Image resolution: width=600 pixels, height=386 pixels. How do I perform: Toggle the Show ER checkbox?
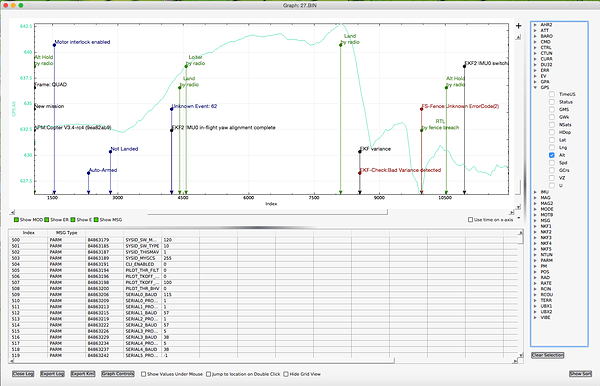(47, 220)
